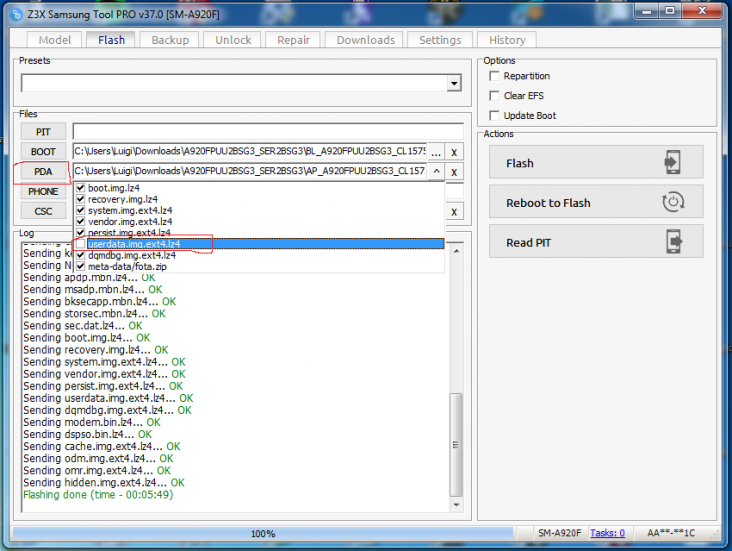Go to the Unlock tab

[233, 40]
